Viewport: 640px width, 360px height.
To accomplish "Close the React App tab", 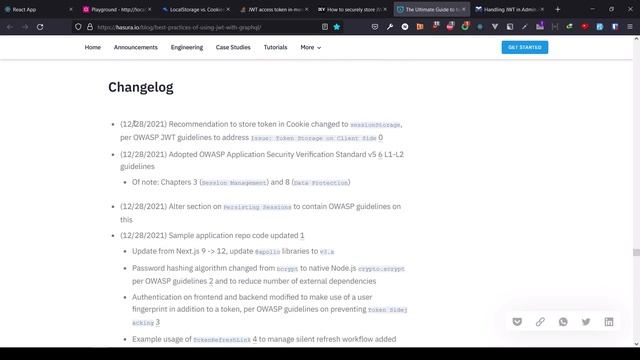I will tap(71, 9).
